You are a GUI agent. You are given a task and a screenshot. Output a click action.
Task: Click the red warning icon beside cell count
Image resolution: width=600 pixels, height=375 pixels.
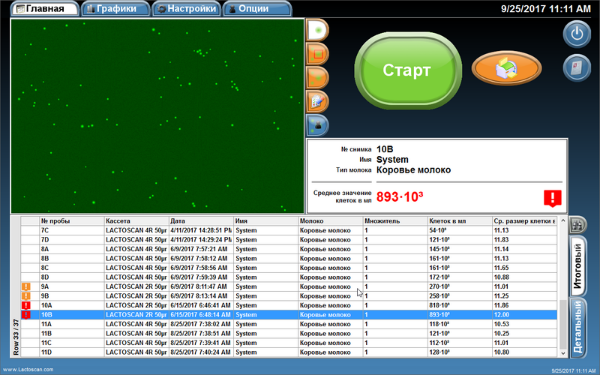pyautogui.click(x=553, y=198)
